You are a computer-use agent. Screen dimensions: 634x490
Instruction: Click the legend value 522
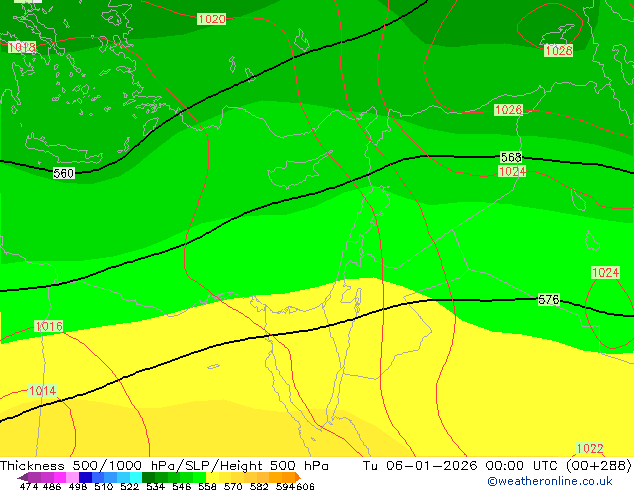tap(129, 486)
